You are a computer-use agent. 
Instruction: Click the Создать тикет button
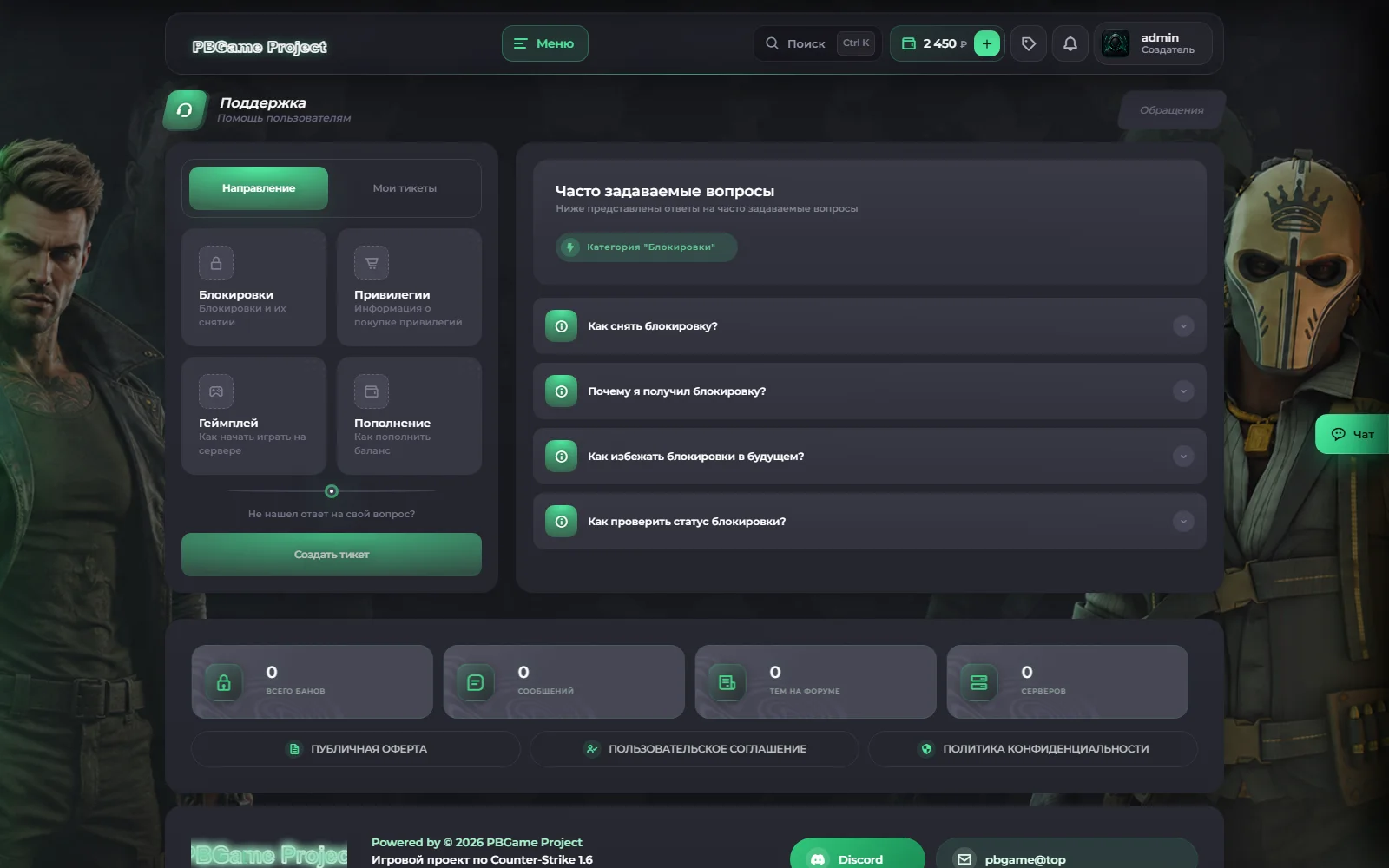[x=332, y=555]
